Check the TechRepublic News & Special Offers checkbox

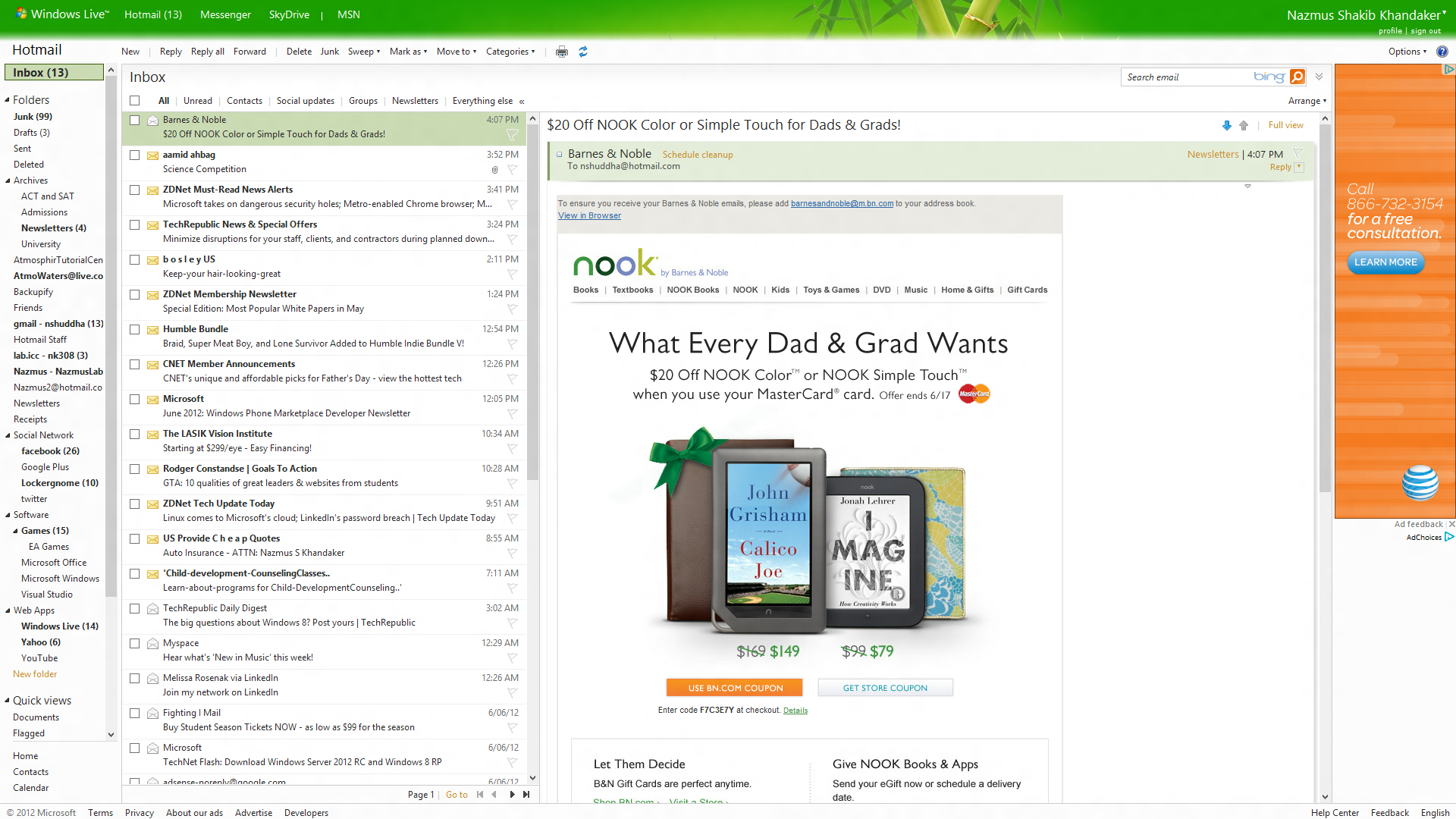134,224
